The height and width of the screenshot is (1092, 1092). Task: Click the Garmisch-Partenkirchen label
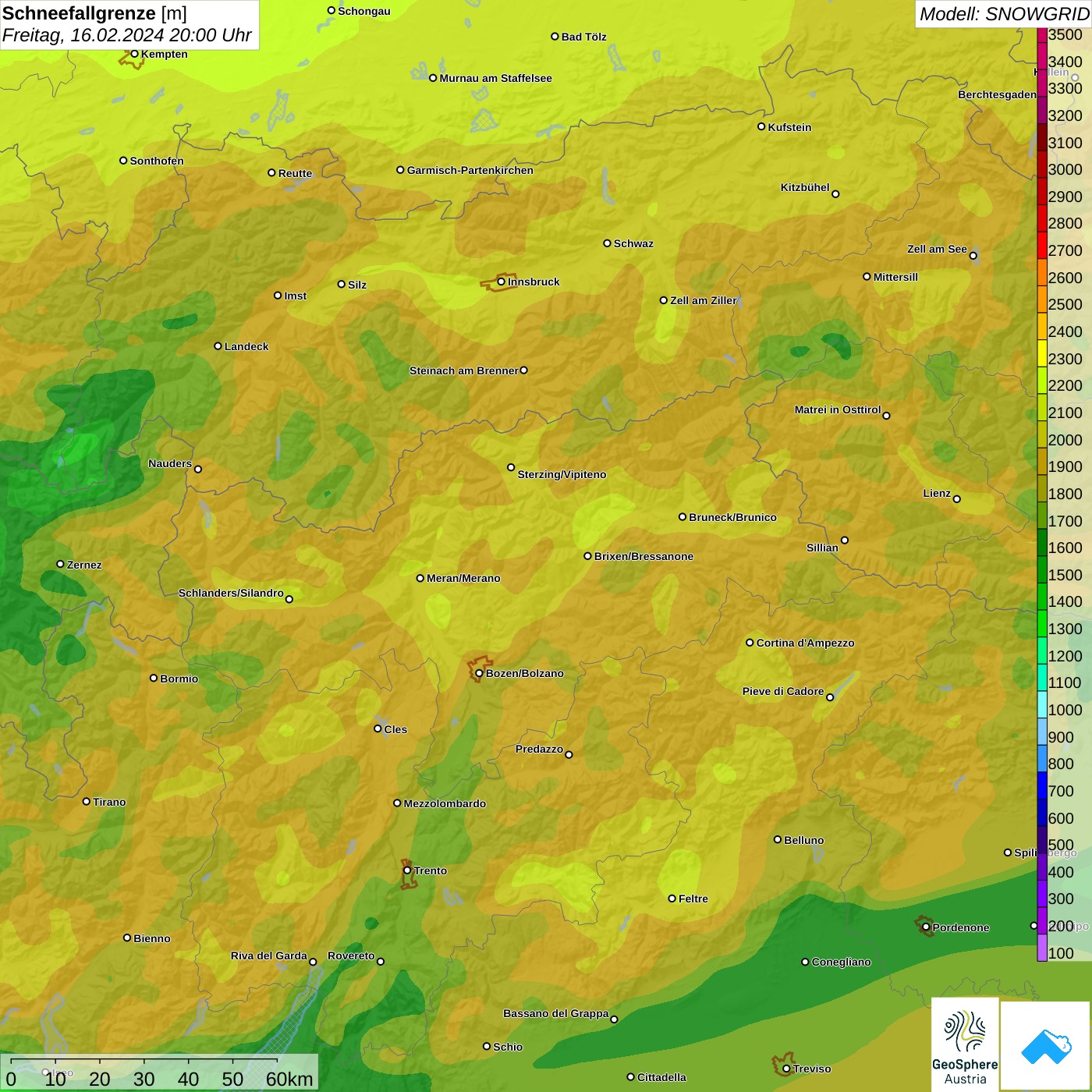(470, 170)
